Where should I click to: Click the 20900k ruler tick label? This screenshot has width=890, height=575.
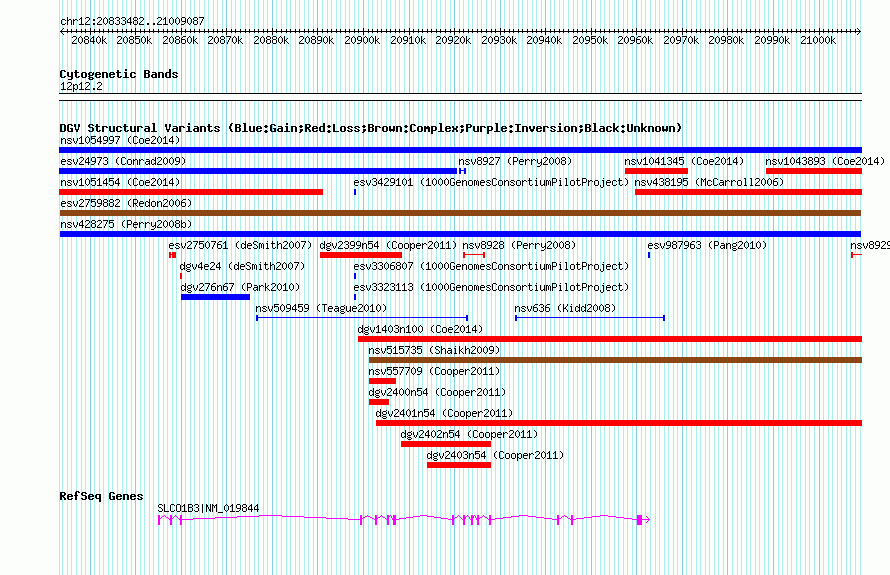point(362,41)
